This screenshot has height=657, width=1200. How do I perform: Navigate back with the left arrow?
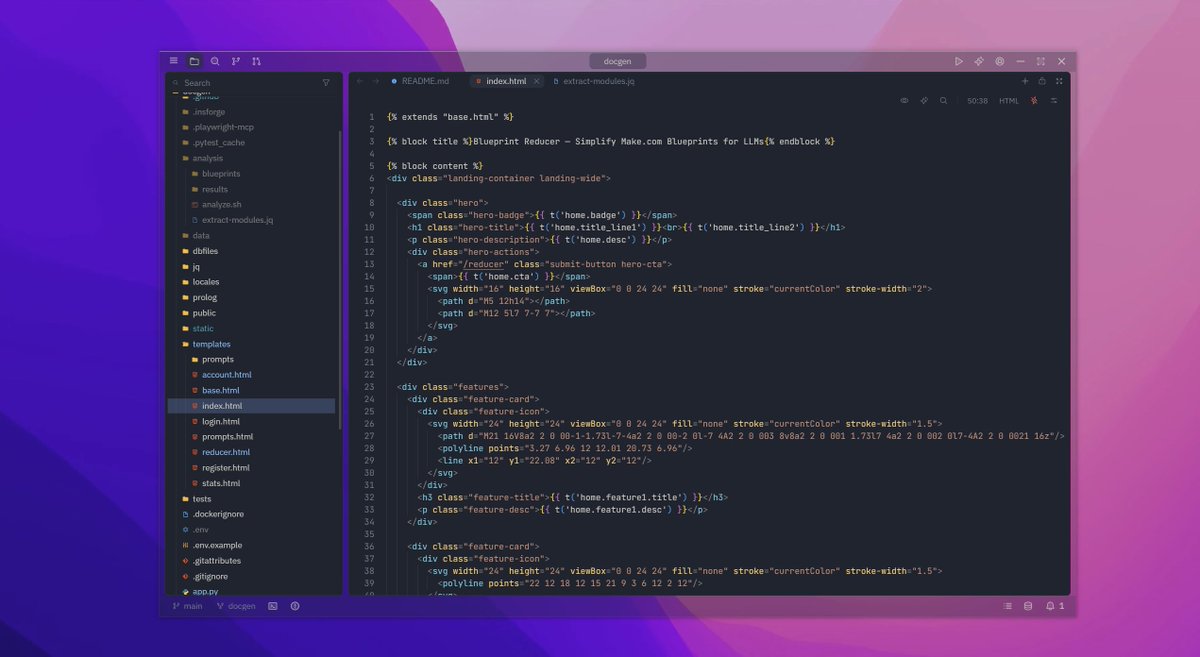[x=360, y=81]
